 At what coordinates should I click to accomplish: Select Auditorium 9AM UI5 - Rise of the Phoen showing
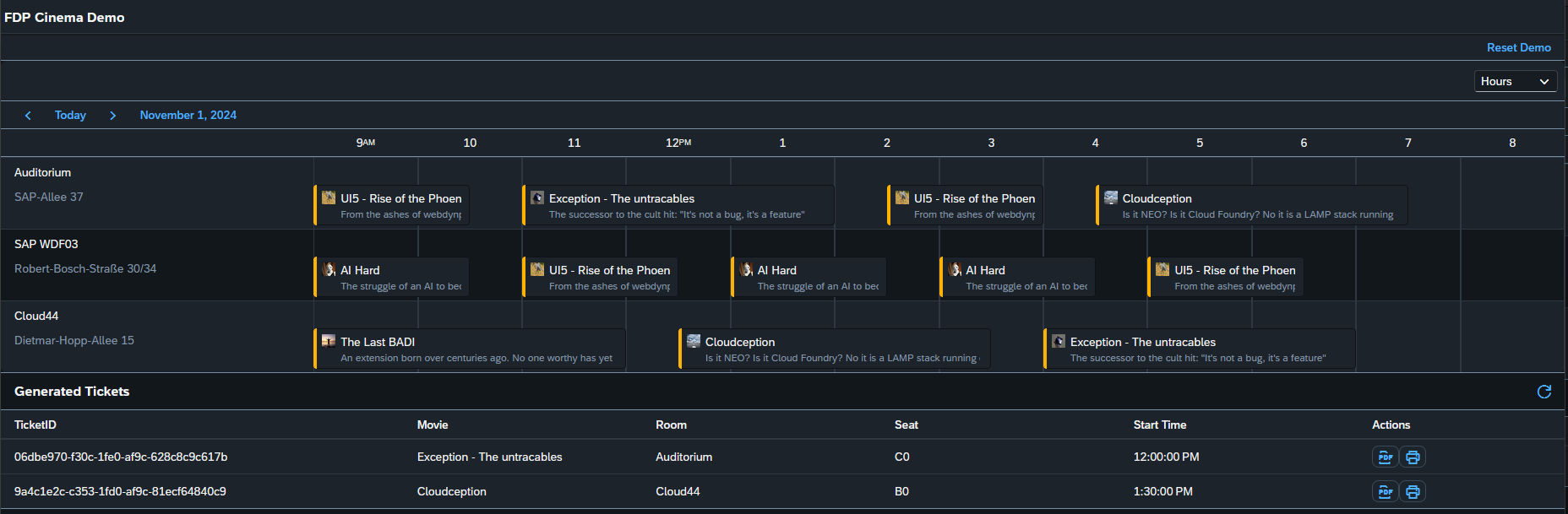[x=391, y=205]
